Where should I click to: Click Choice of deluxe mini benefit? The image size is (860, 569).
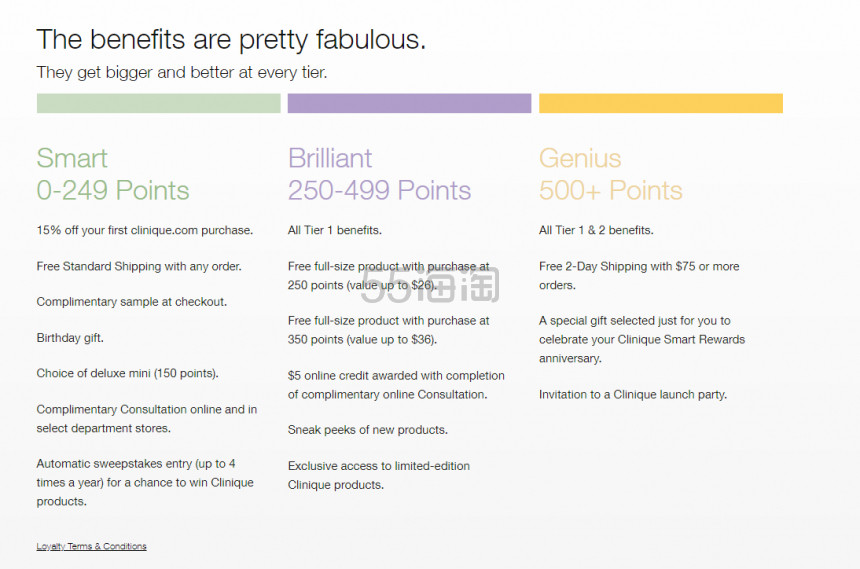tap(127, 374)
